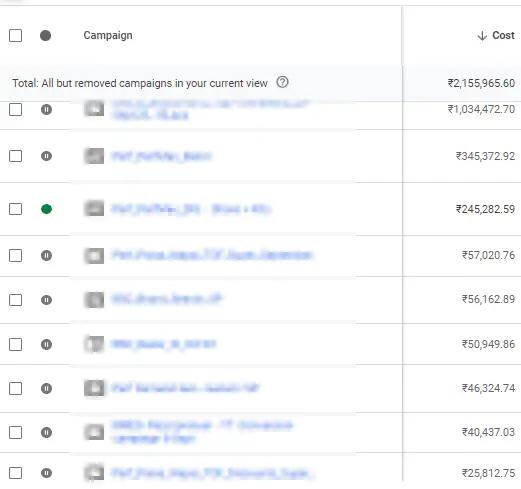Viewport: 521px width, 489px height.
Task: Sort by the Cost column arrow
Action: click(x=482, y=35)
